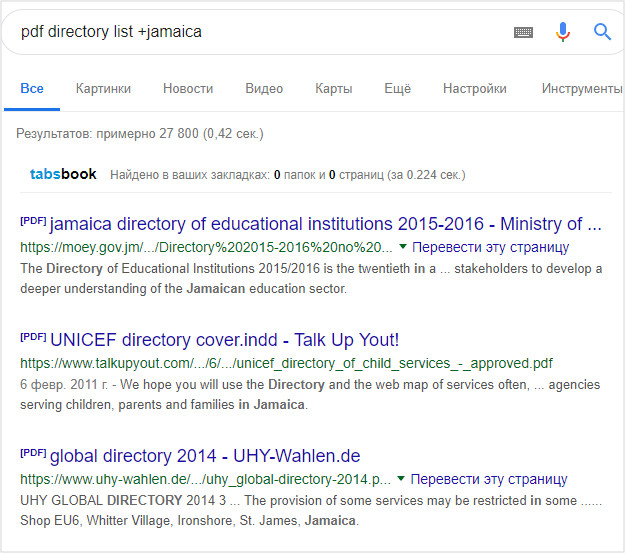The image size is (625, 553).
Task: Click the blue search magnifier icon
Action: (x=602, y=32)
